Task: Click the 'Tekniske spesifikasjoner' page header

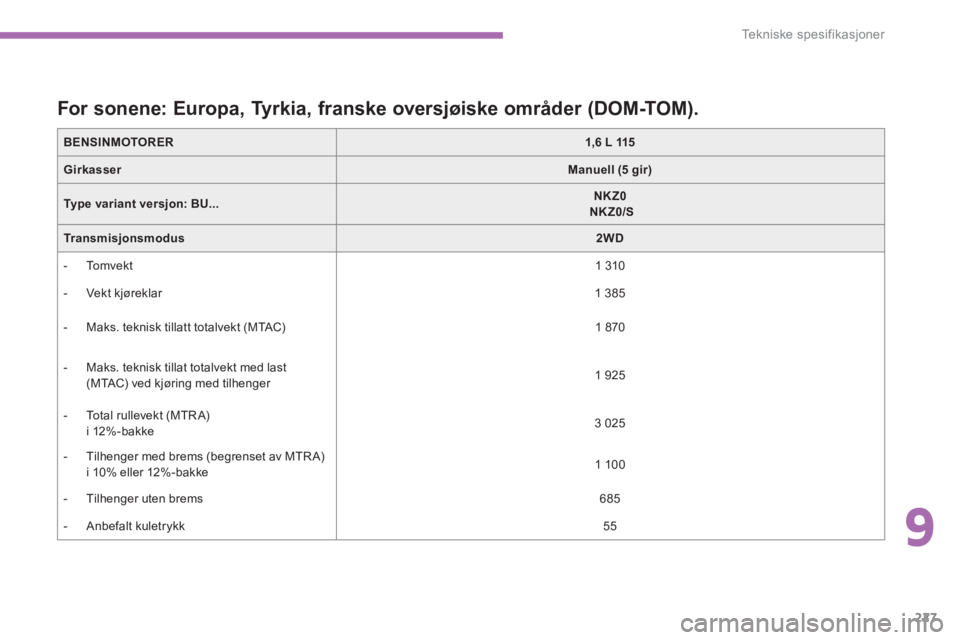Action: (815, 35)
